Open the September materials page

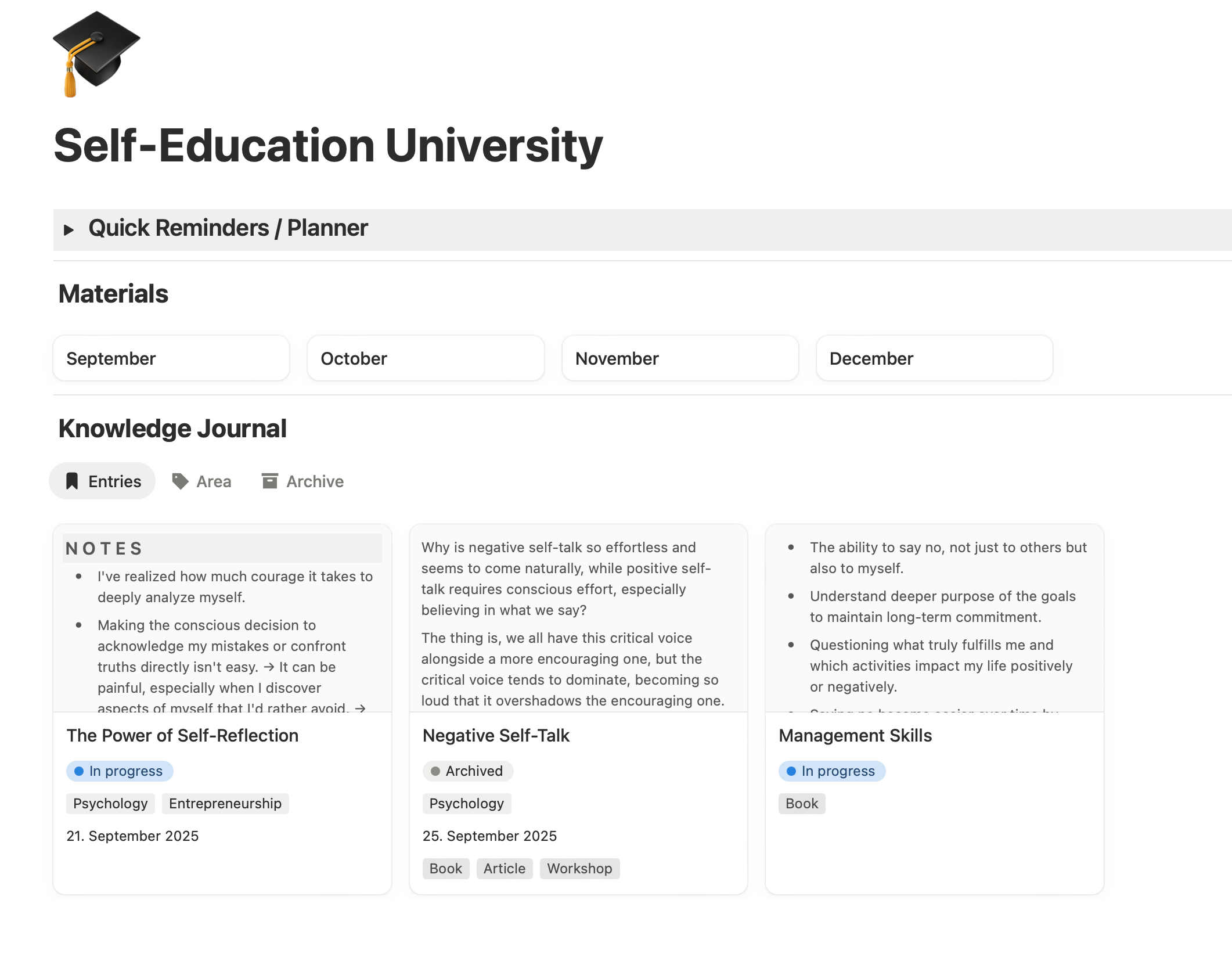click(x=171, y=358)
